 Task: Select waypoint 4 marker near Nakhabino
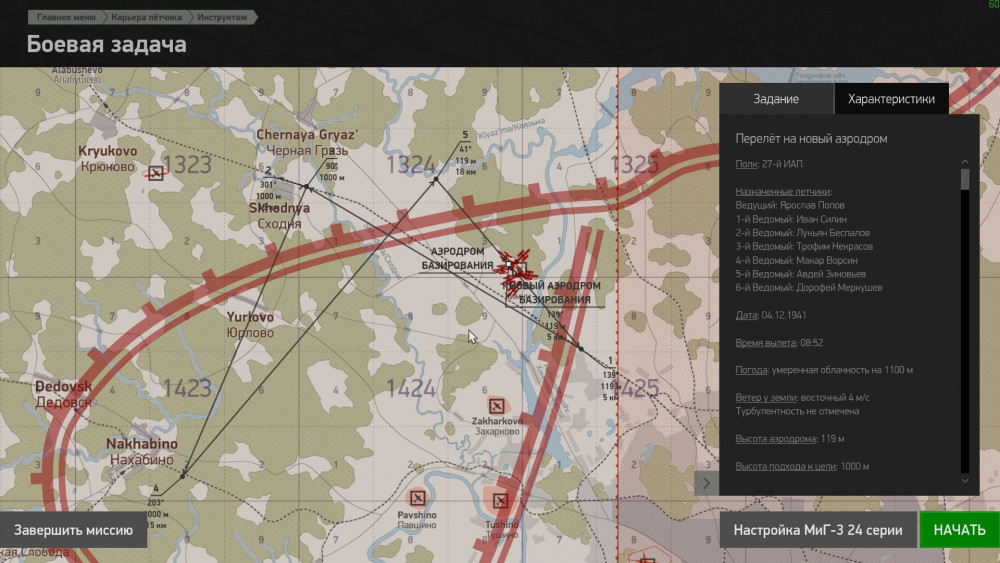[x=183, y=476]
